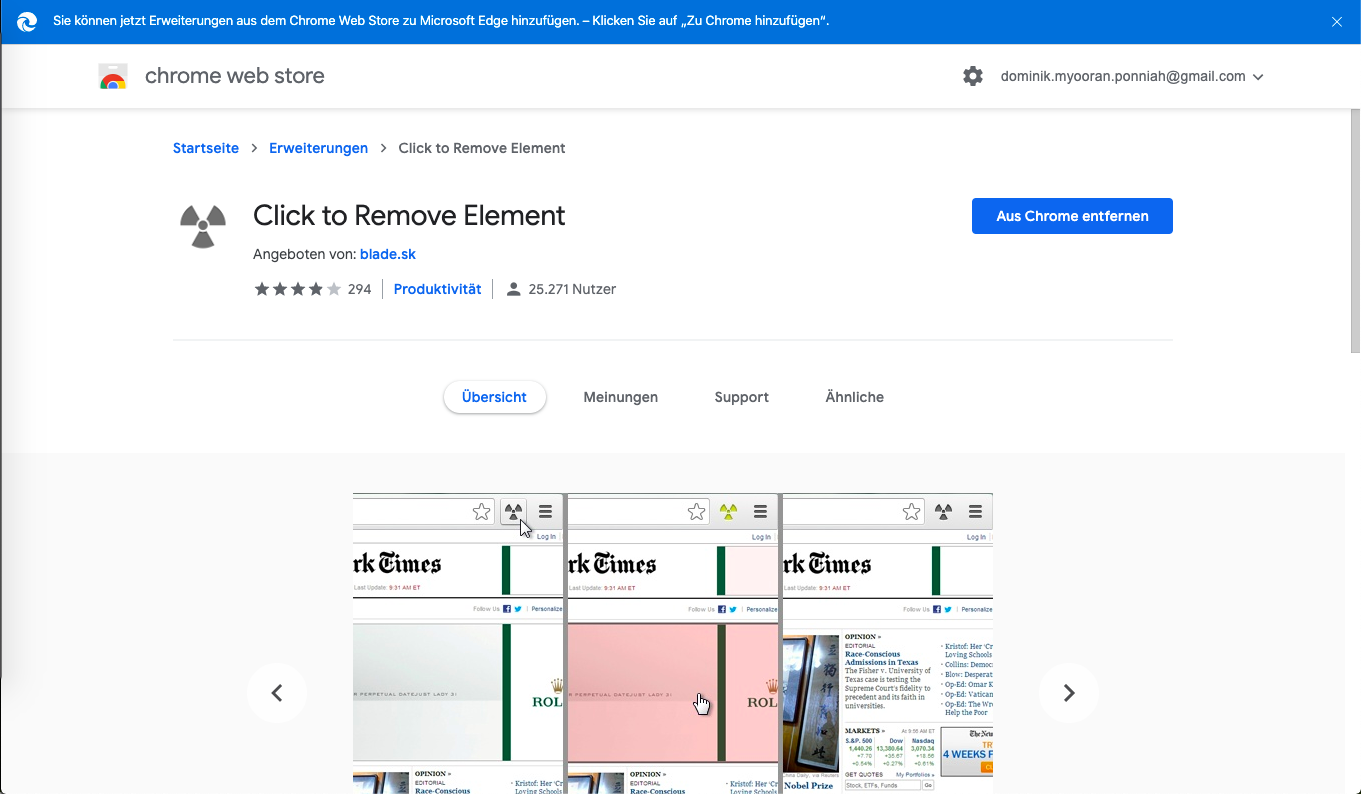
Task: Expand the account email dropdown
Action: (x=1258, y=77)
